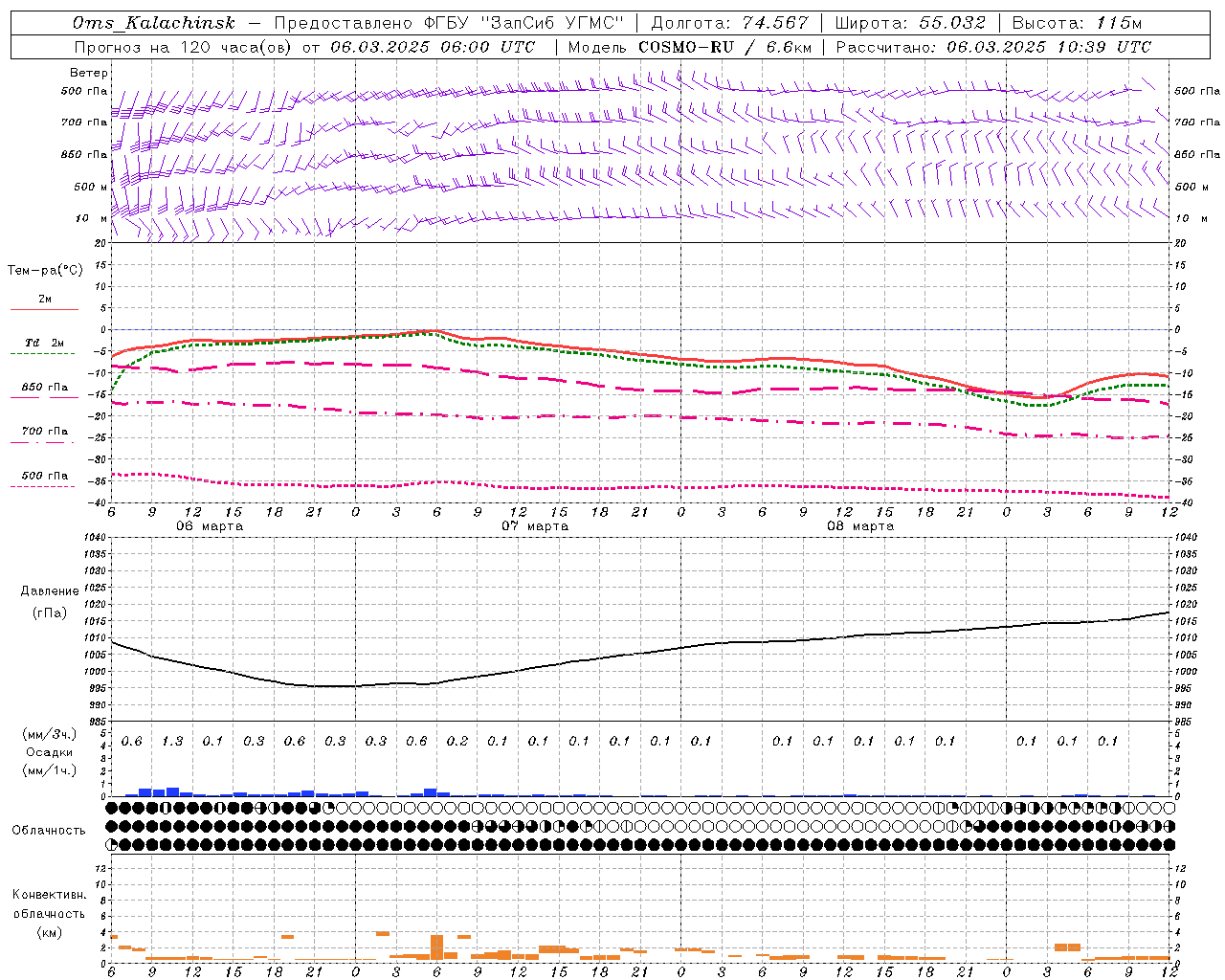This screenshot has width=1225, height=980.
Task: Click the Рассчитано: 06.03.2025 10:39 UTC timestamp
Action: coord(993,47)
